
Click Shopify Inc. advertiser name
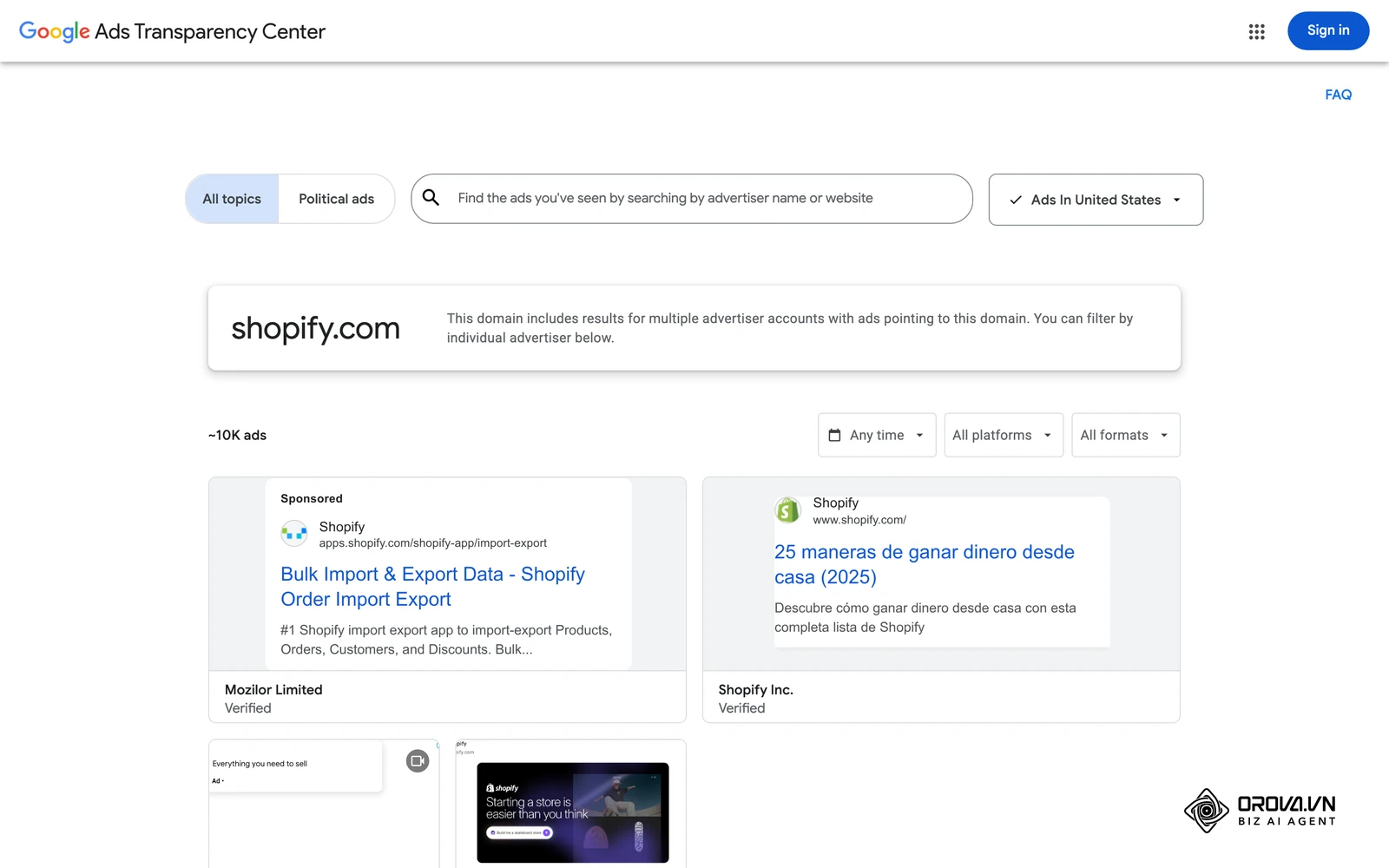pyautogui.click(x=755, y=689)
